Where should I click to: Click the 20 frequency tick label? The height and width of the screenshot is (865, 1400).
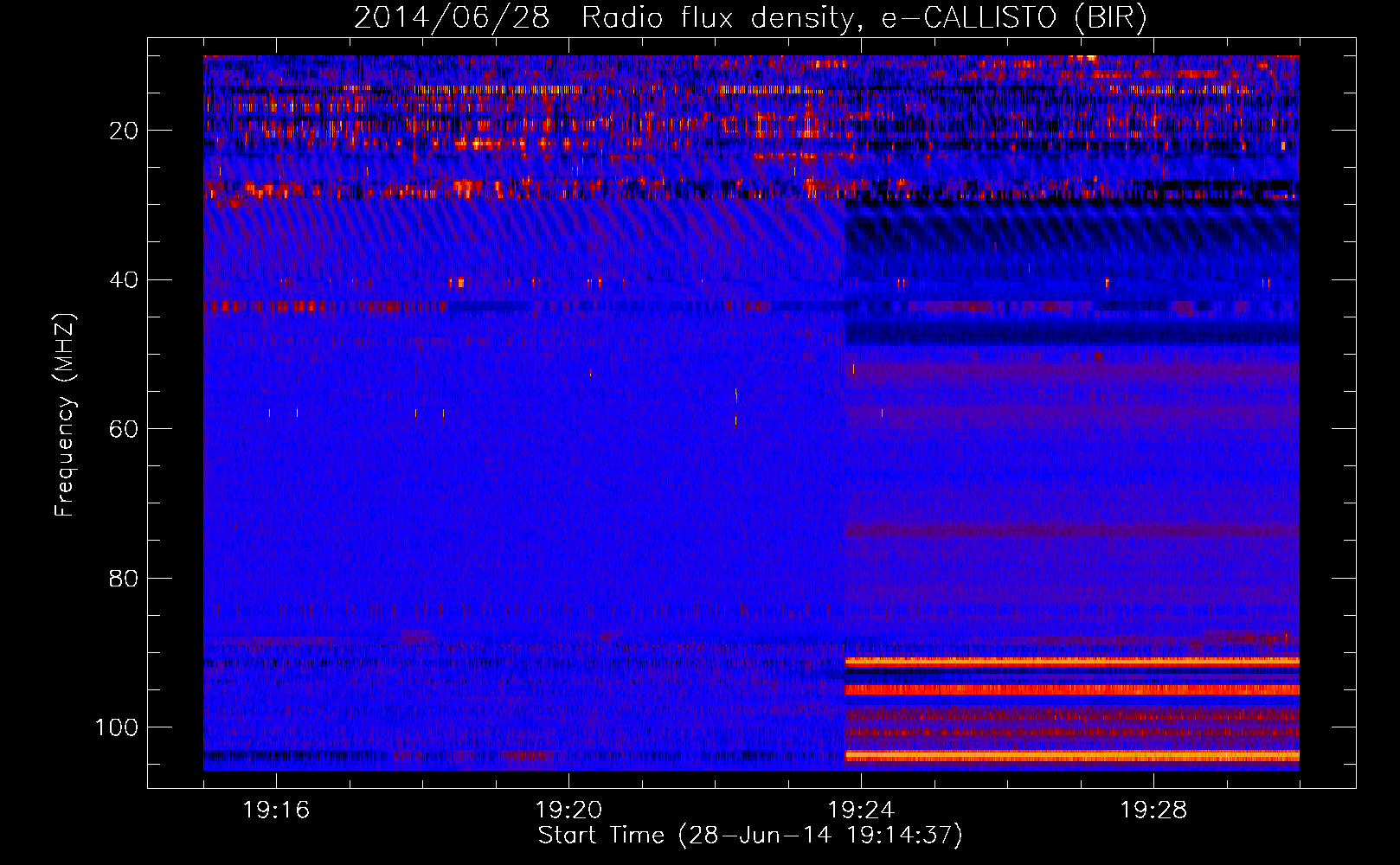click(x=125, y=131)
